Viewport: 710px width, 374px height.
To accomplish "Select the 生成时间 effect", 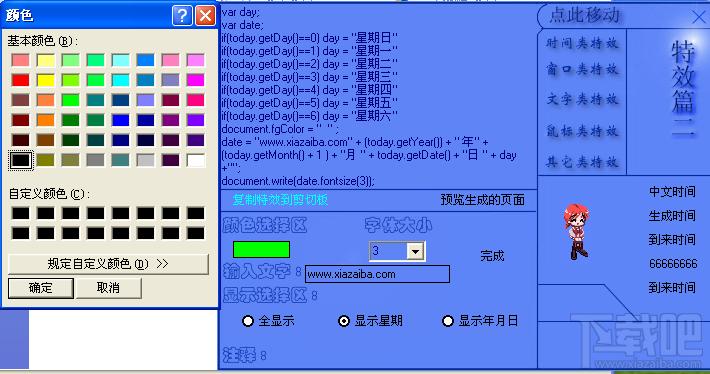I will pyautogui.click(x=672, y=216).
